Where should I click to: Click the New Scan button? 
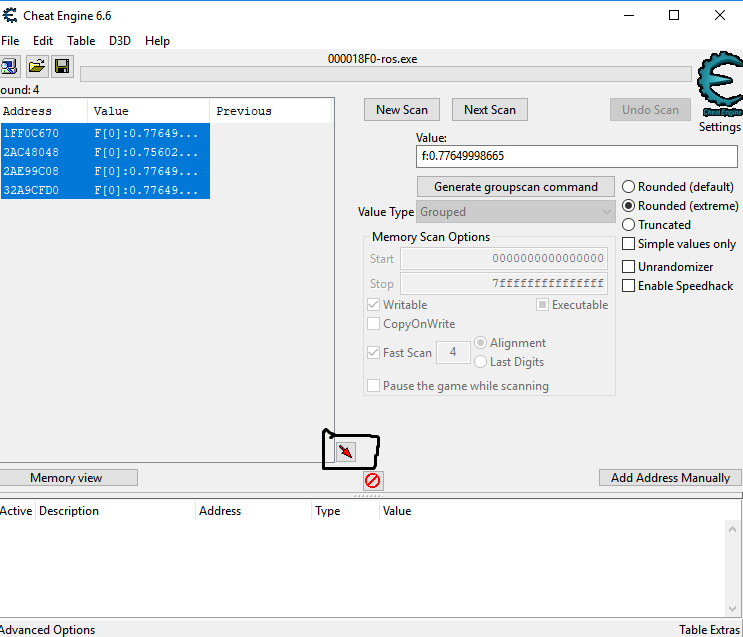tap(402, 110)
